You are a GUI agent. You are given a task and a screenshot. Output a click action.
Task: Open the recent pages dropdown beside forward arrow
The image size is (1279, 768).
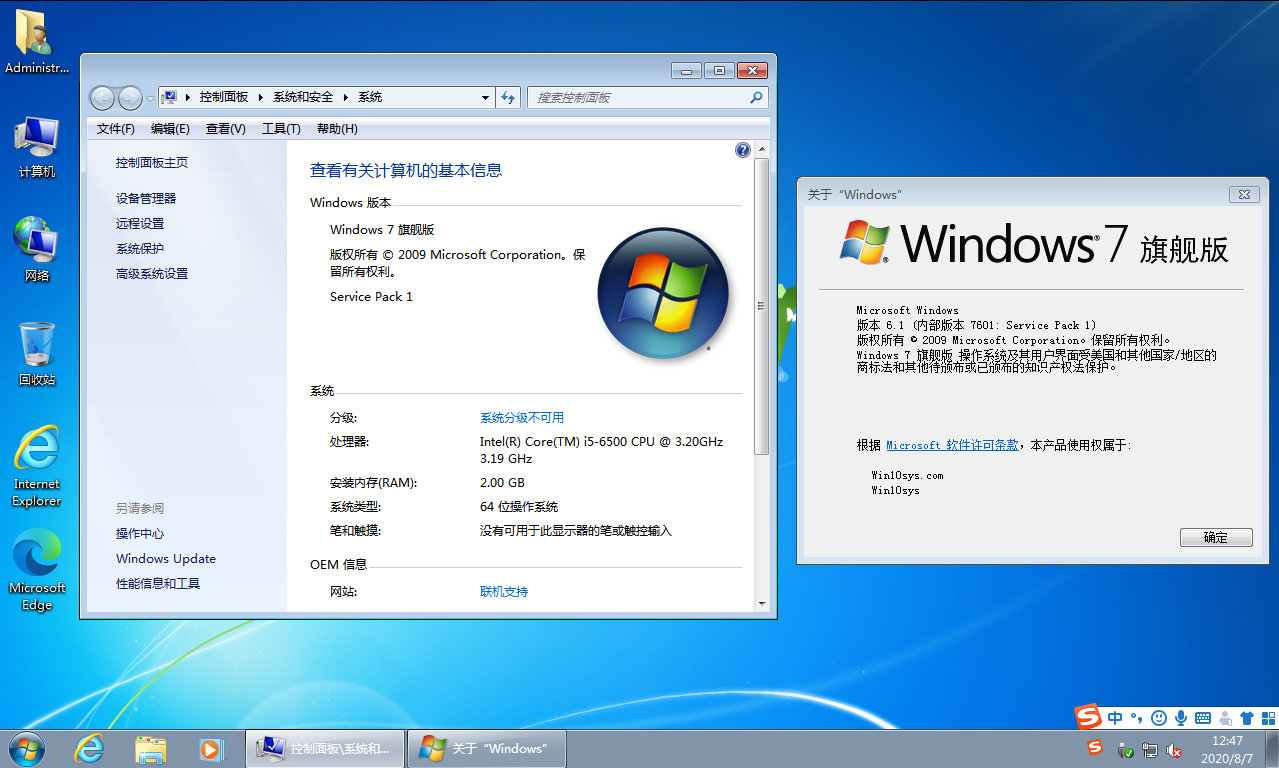tap(150, 98)
